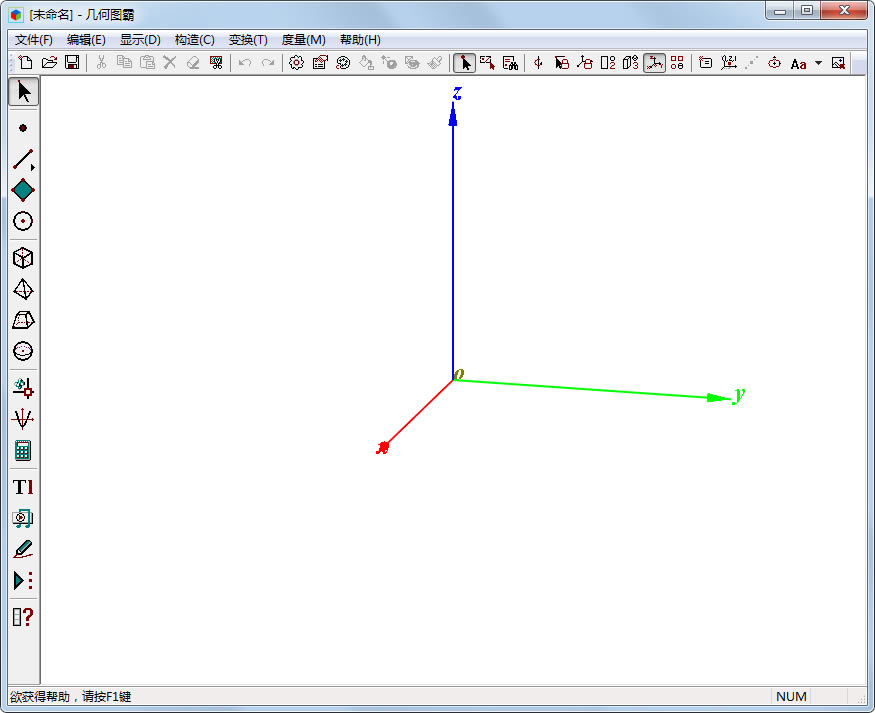This screenshot has height=713, width=875.
Task: Pick the cube solid tool
Action: click(x=23, y=258)
